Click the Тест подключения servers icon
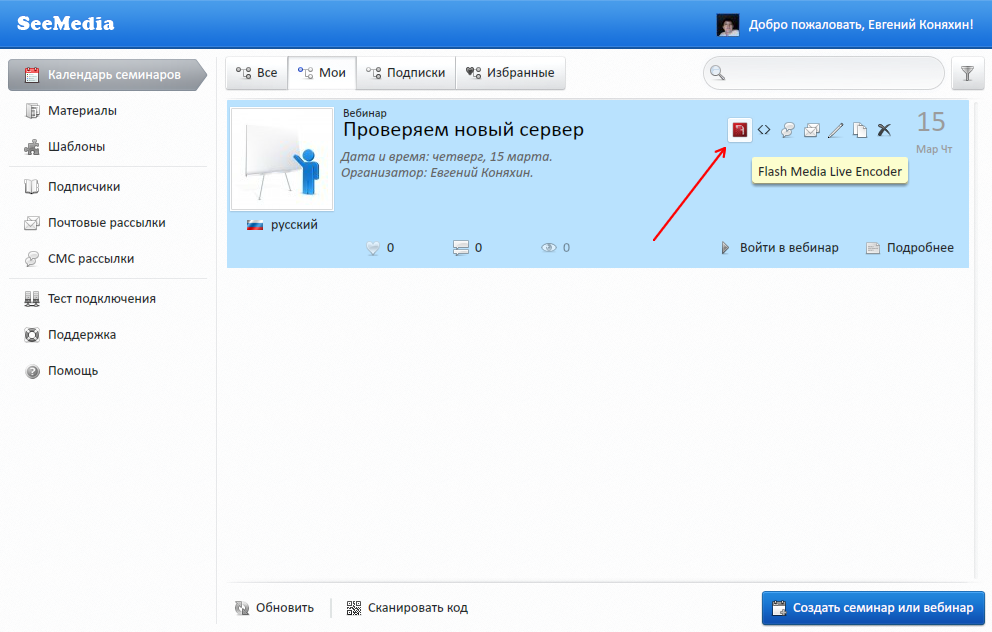The image size is (992, 632). pyautogui.click(x=32, y=299)
